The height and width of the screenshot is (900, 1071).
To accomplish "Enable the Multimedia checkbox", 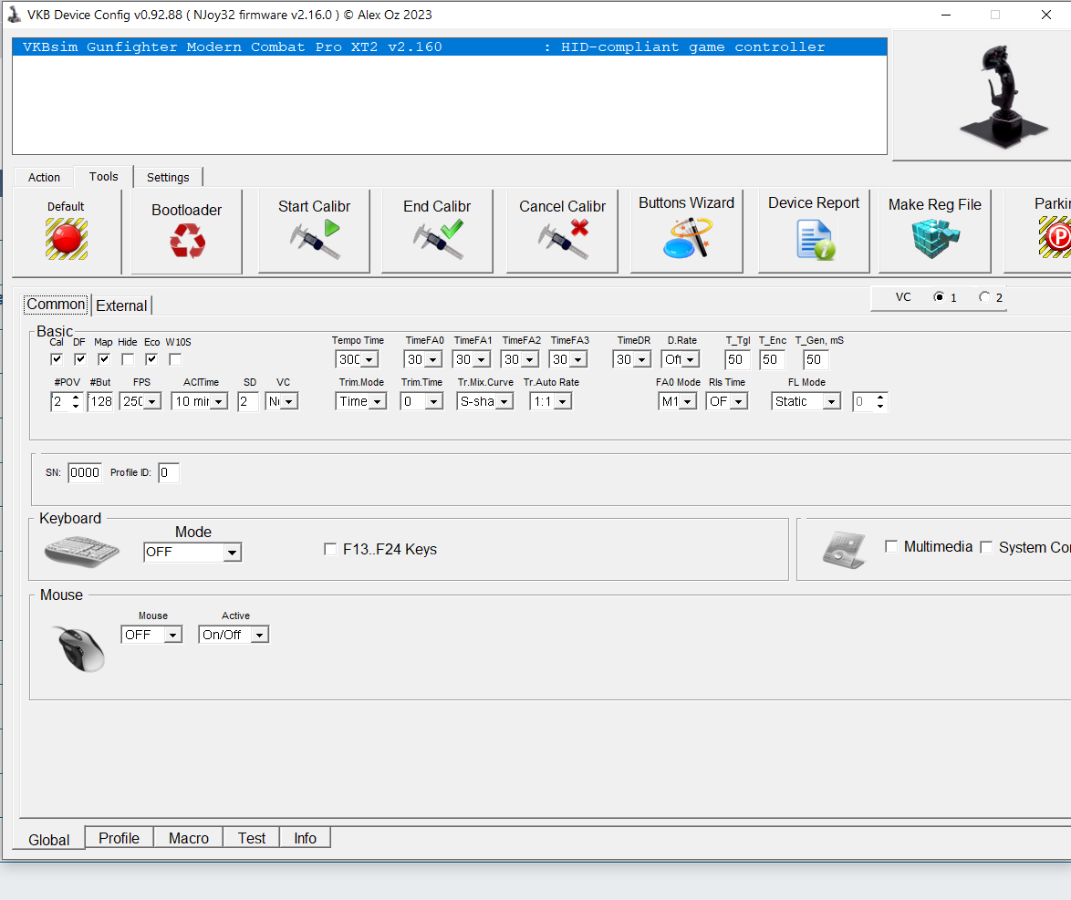I will [891, 546].
